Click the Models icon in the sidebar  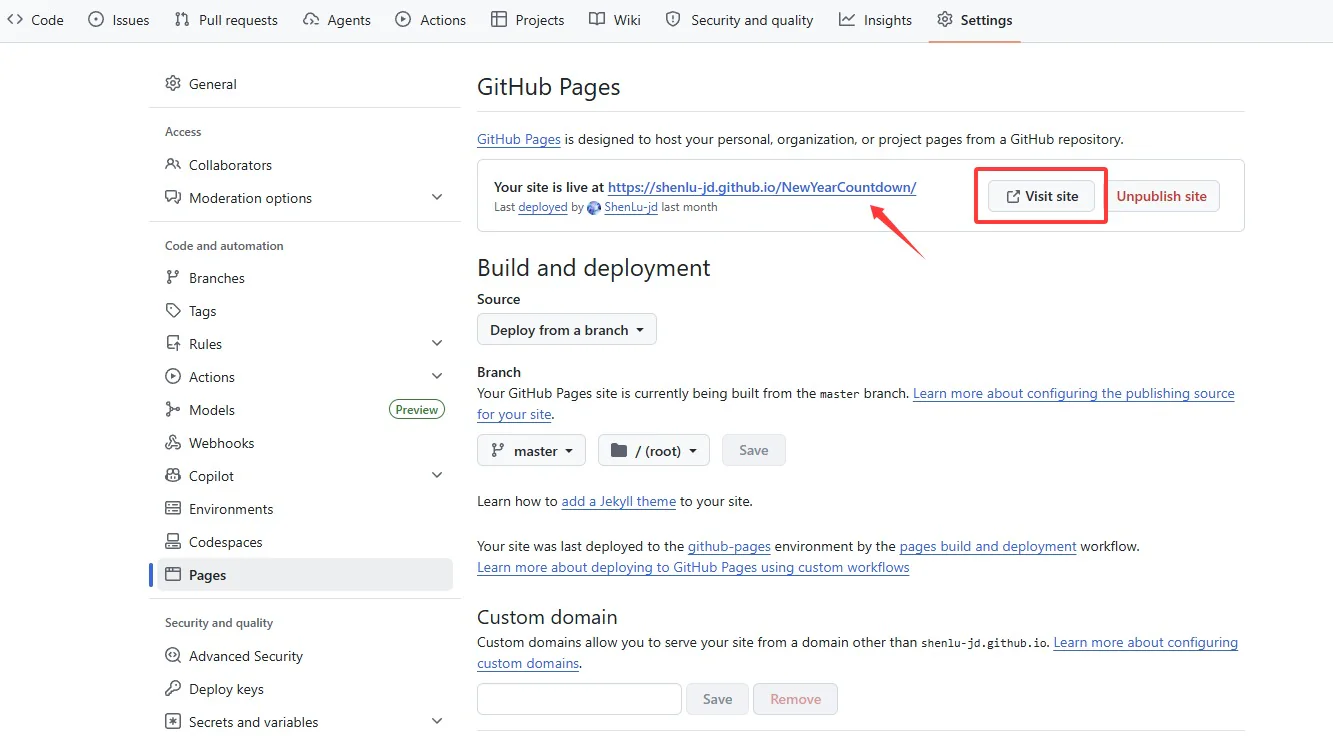[x=173, y=410]
